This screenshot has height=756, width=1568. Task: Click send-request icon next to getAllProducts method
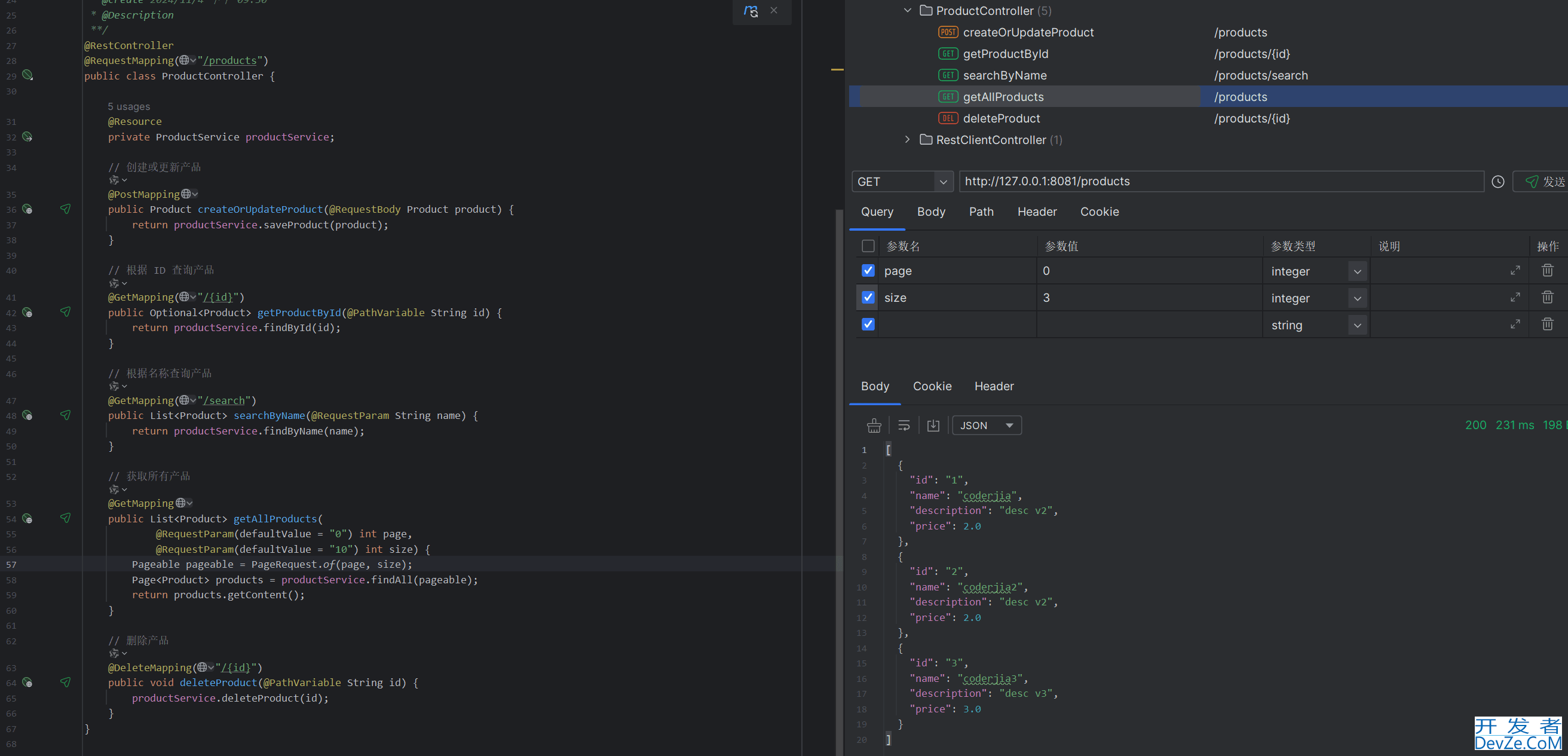[x=65, y=518]
